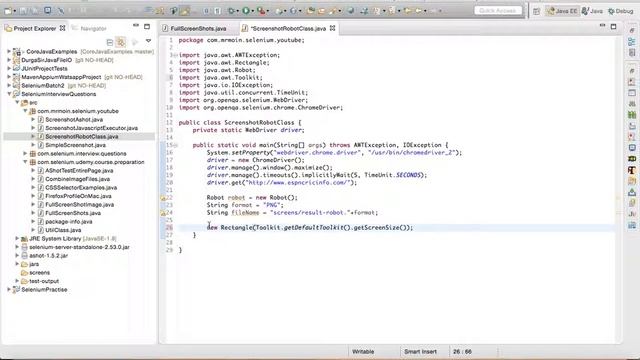640x360 pixels.
Task: Click the red External Tools run icon
Action: [261, 11]
